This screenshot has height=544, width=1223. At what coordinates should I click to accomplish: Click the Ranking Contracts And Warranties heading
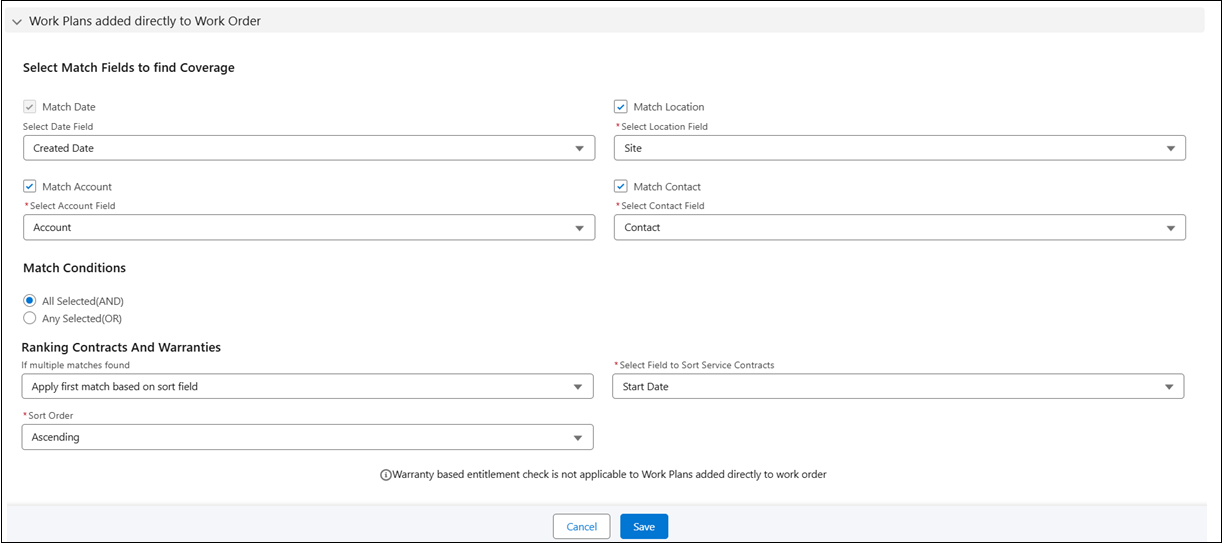[121, 347]
